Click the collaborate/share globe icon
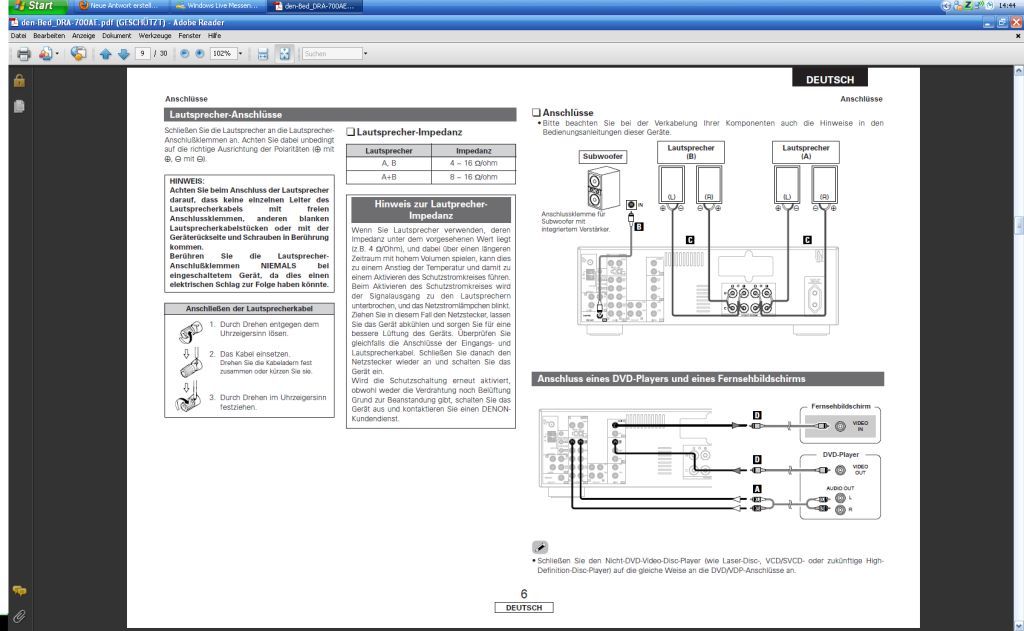Screen dimensions: 1024x631 [78, 54]
